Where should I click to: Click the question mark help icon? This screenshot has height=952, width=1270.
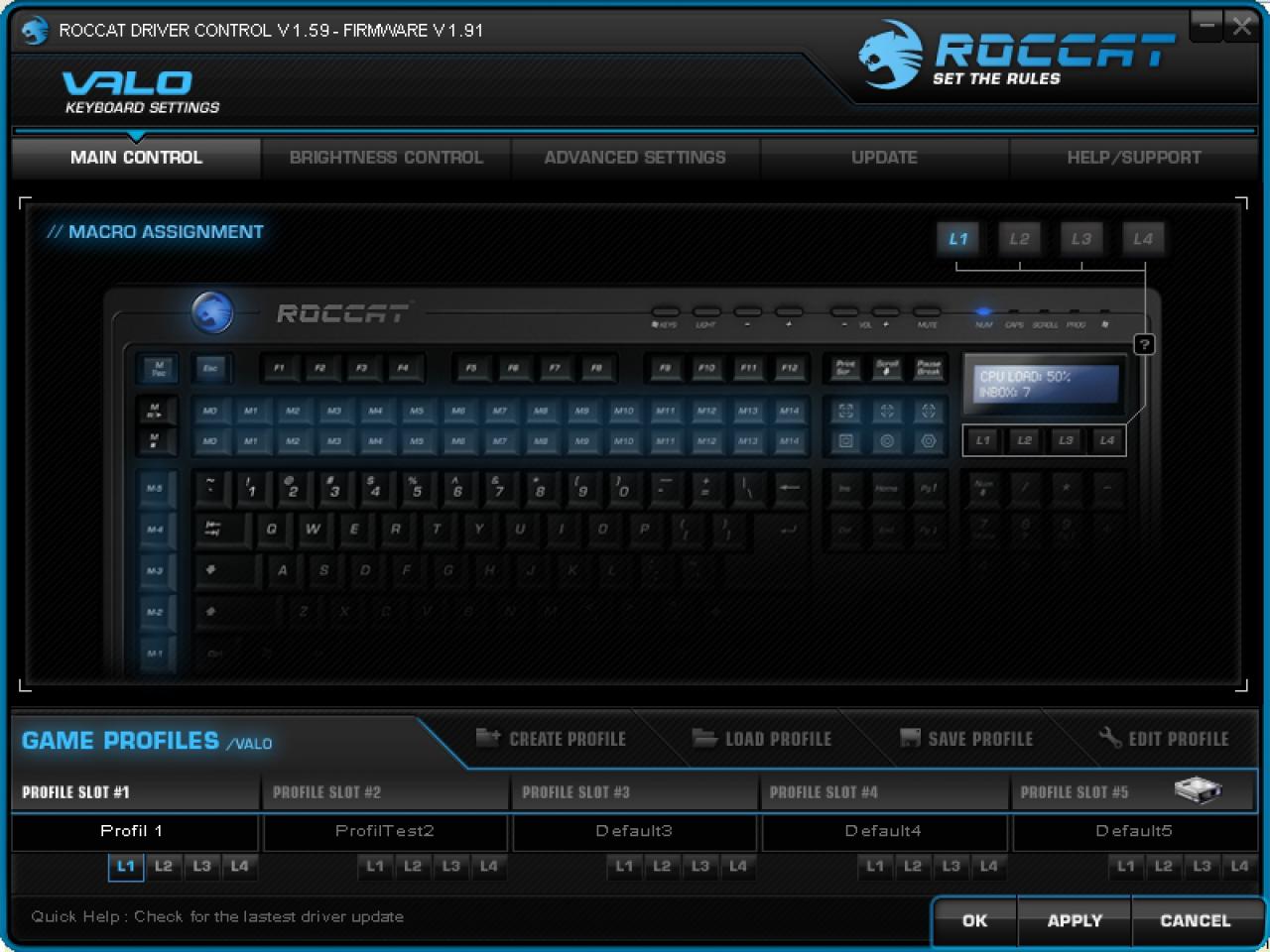point(1144,344)
